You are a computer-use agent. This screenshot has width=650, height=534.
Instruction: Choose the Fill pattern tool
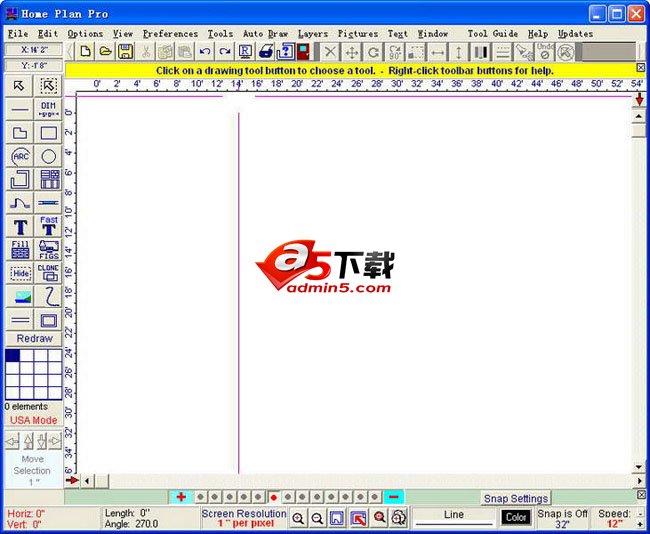pyautogui.click(x=19, y=250)
